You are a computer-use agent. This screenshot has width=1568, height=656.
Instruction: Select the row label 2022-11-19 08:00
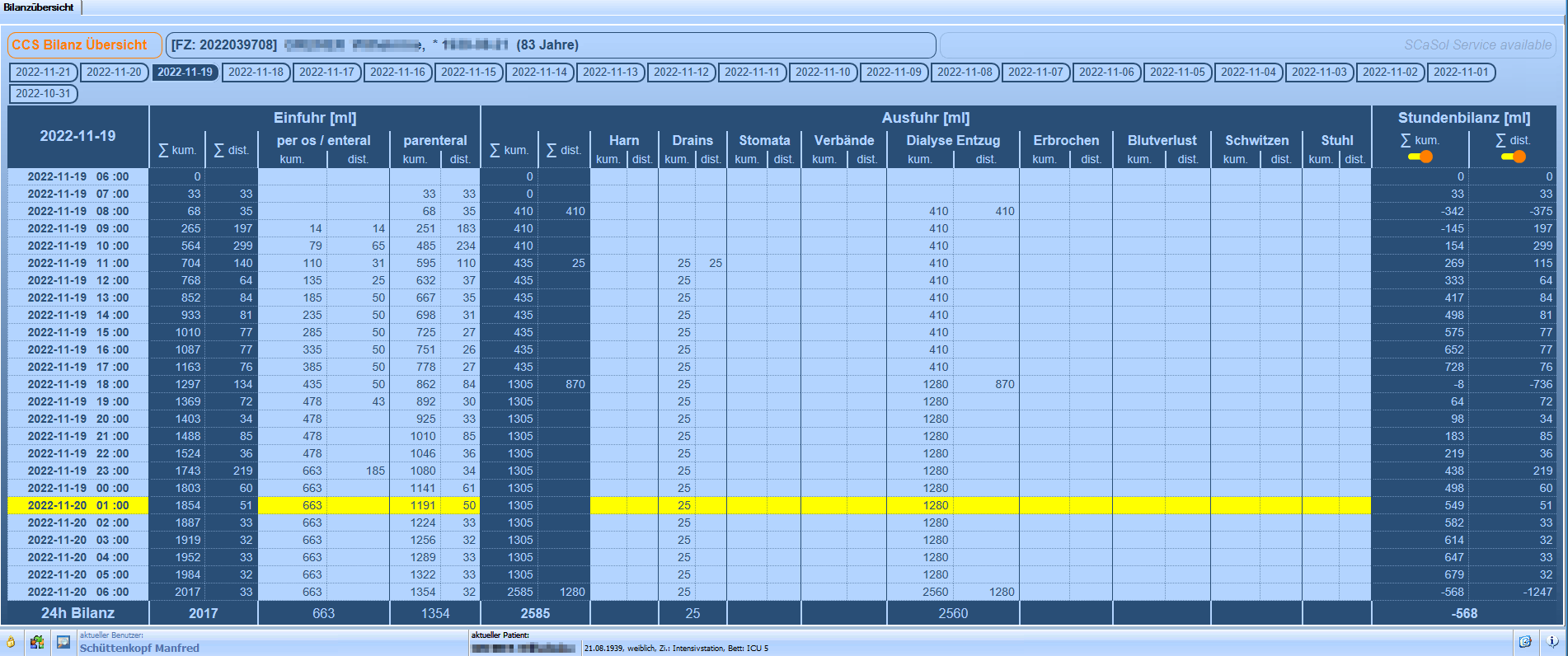[x=78, y=211]
